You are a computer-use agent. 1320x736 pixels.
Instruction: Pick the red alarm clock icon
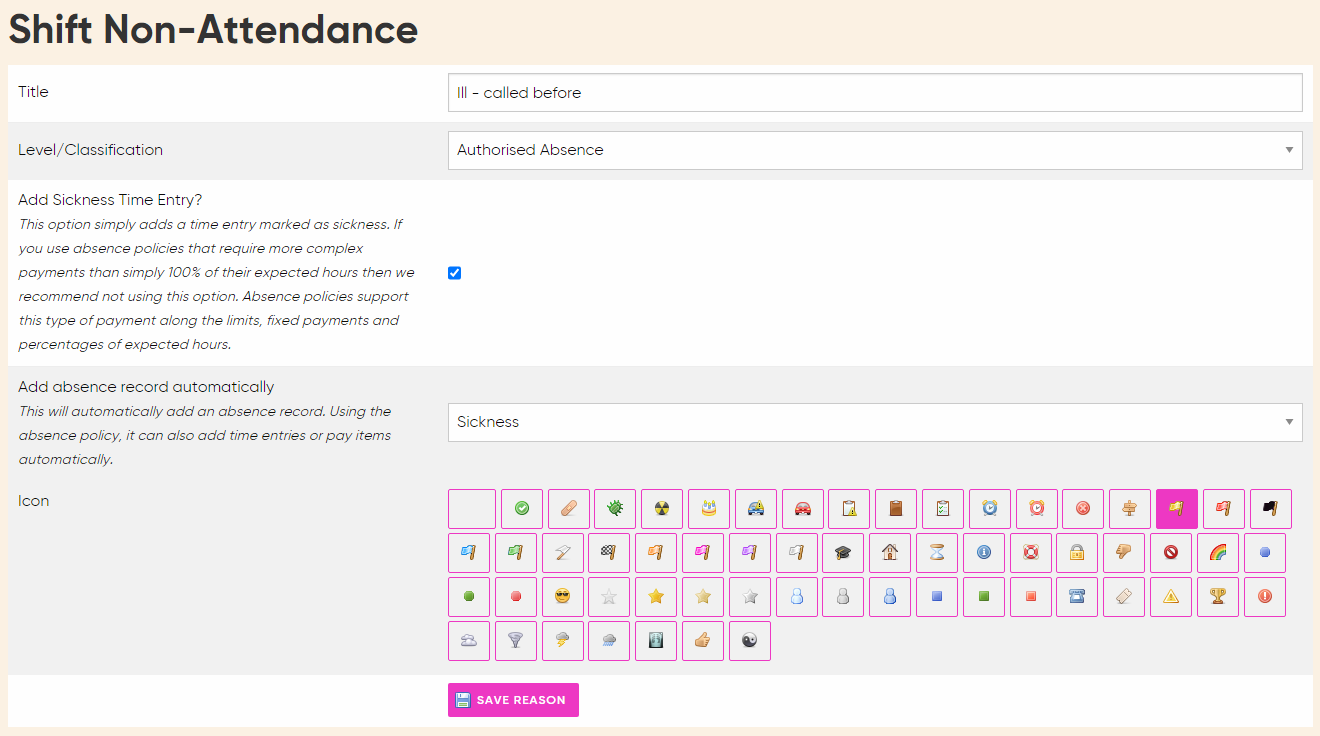click(1037, 509)
